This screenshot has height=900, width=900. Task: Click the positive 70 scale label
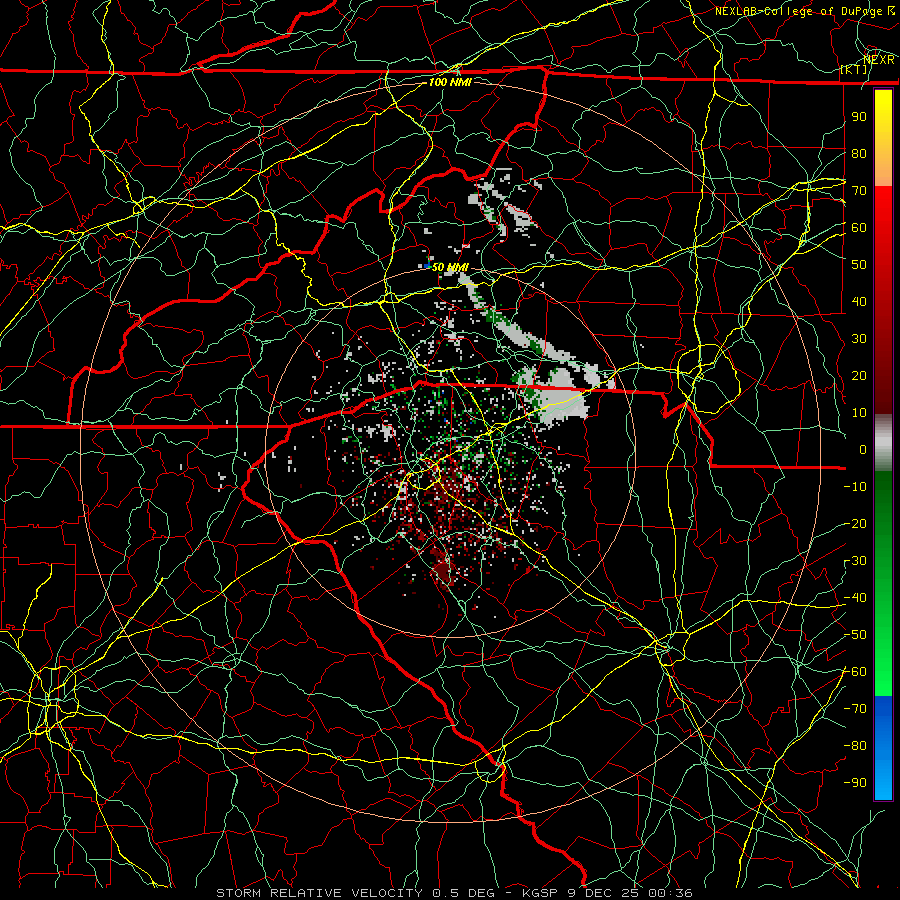(x=859, y=191)
